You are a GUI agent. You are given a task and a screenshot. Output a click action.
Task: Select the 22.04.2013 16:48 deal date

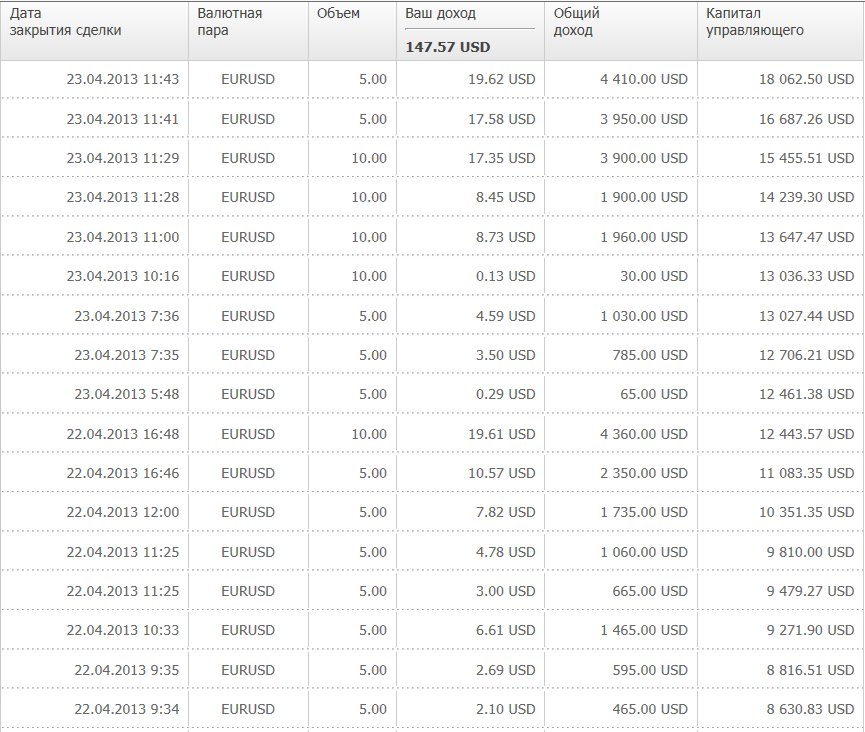[122, 434]
